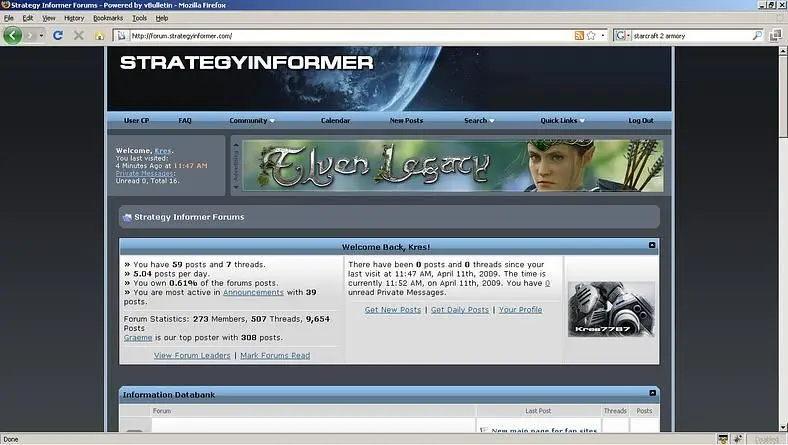Click the Stop loading X icon
Image resolution: width=788 pixels, height=445 pixels.
coord(79,36)
